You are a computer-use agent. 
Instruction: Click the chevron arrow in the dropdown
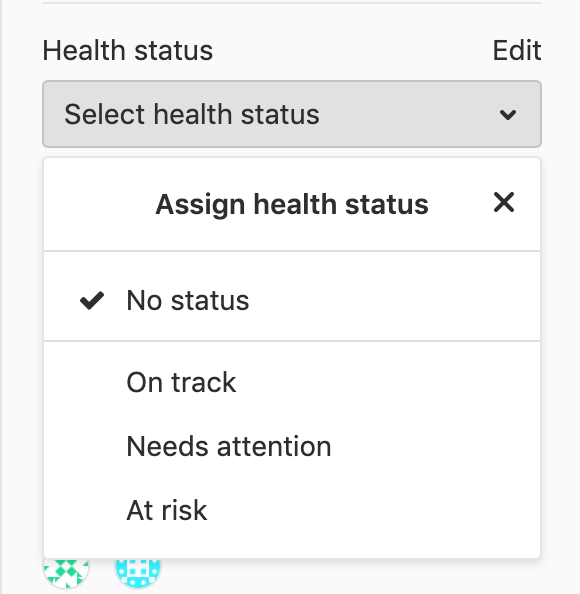[x=508, y=114]
